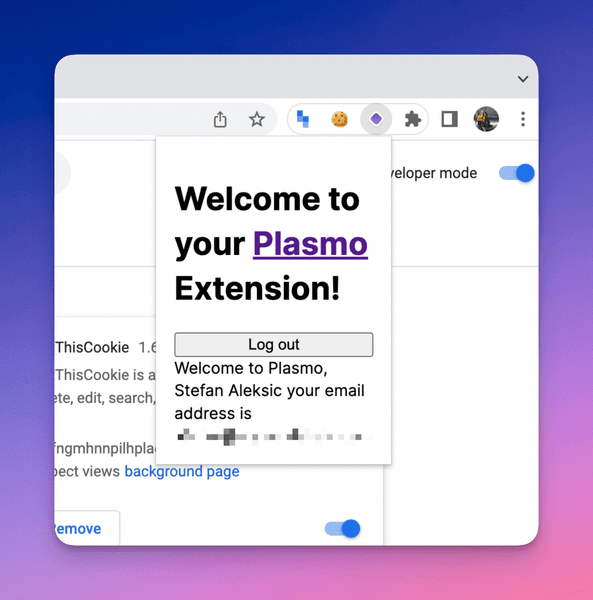593x600 pixels.
Task: Expand the tab search chevron
Action: click(523, 79)
